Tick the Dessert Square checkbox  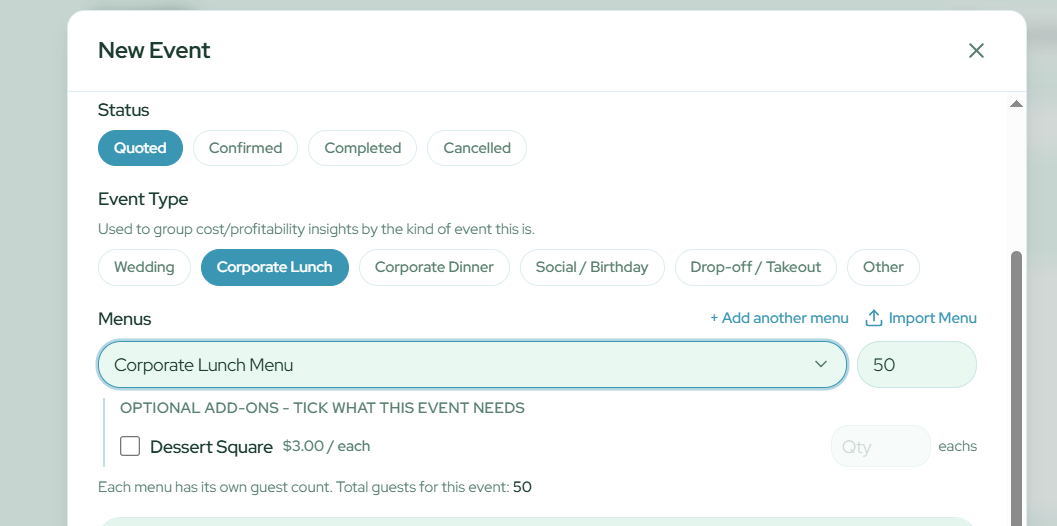coord(130,446)
